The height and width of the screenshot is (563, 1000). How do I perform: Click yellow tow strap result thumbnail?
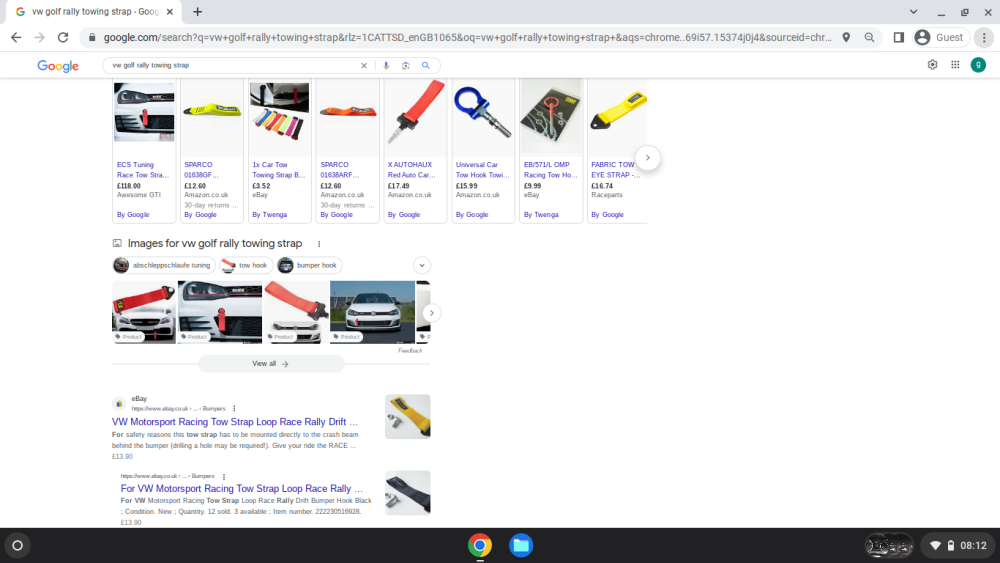pyautogui.click(x=408, y=416)
